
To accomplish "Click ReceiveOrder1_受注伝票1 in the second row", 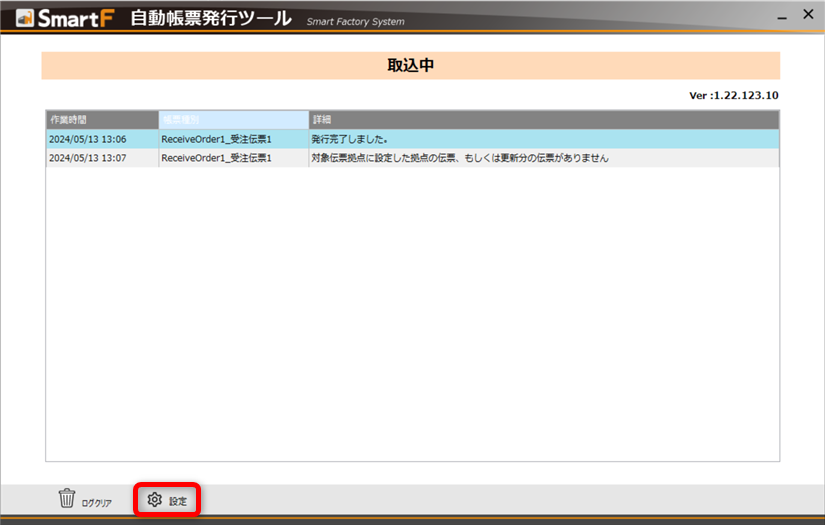I will pyautogui.click(x=216, y=158).
